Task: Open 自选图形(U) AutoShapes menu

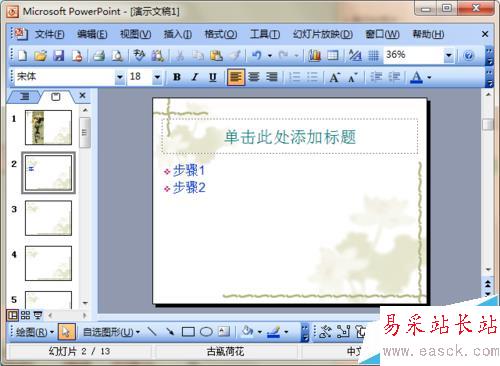Action: (x=111, y=332)
